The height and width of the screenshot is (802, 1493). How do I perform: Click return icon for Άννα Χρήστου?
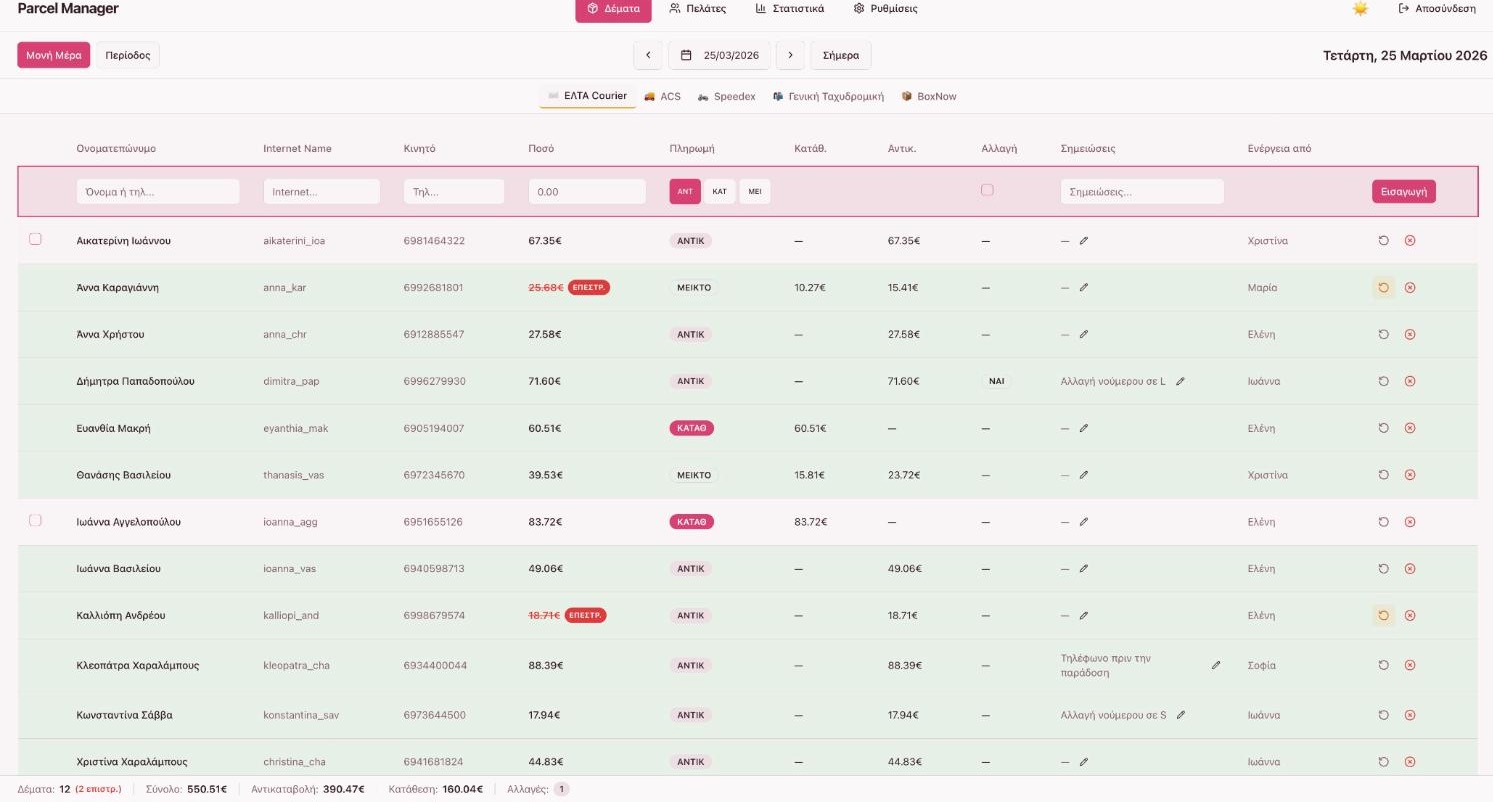pyautogui.click(x=1383, y=334)
